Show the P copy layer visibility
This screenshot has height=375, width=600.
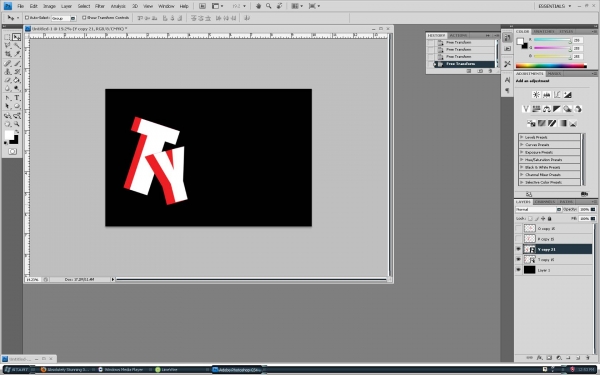[x=518, y=239]
